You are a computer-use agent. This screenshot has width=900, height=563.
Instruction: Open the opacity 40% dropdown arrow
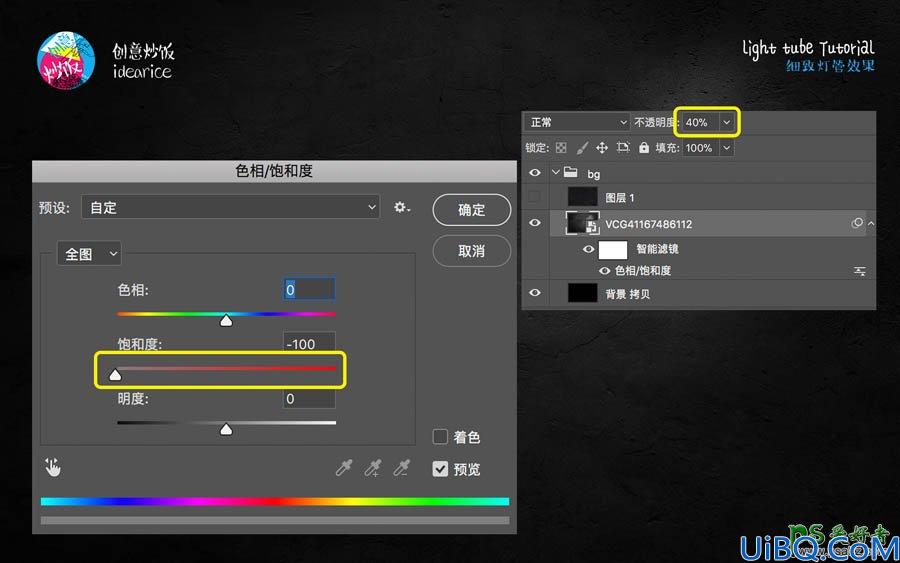(727, 122)
